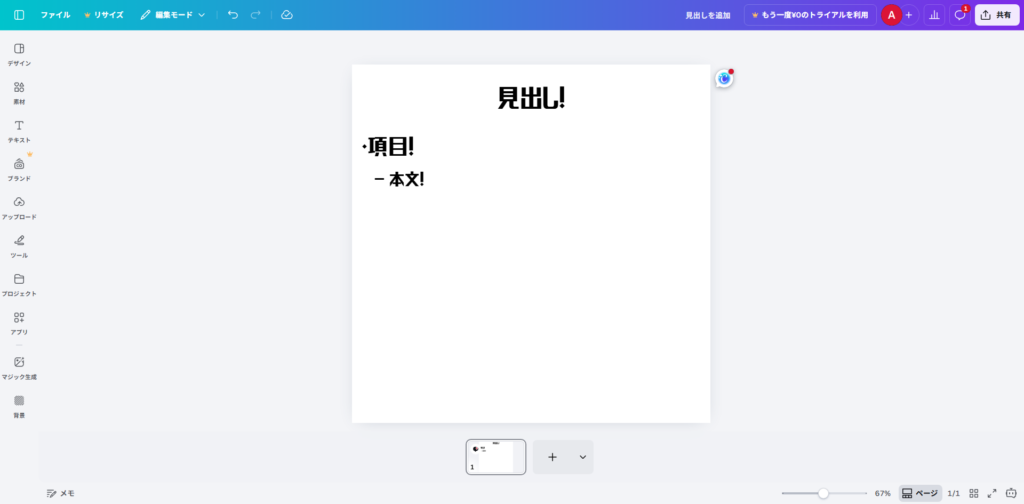Adjust the zoom level slider

[x=823, y=493]
